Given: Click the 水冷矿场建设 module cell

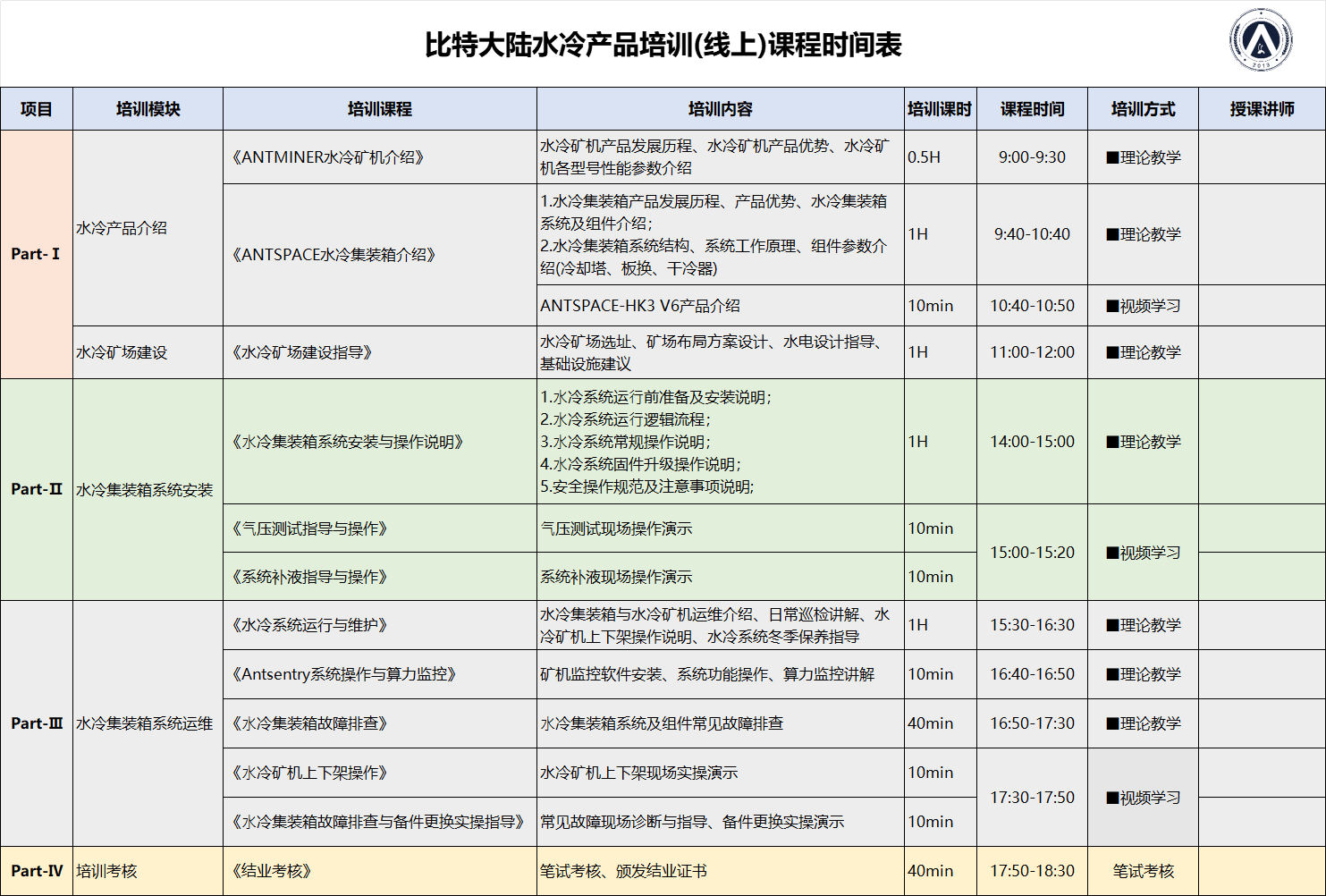Looking at the screenshot, I should point(148,352).
